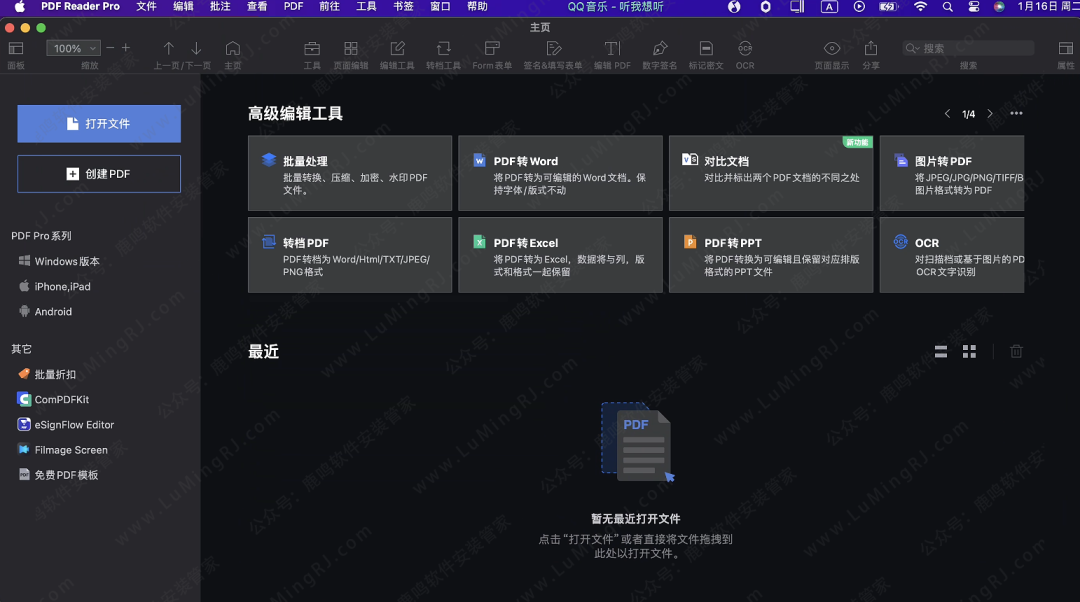Switch recent files to grid view
The image size is (1080, 602).
pyautogui.click(x=969, y=352)
